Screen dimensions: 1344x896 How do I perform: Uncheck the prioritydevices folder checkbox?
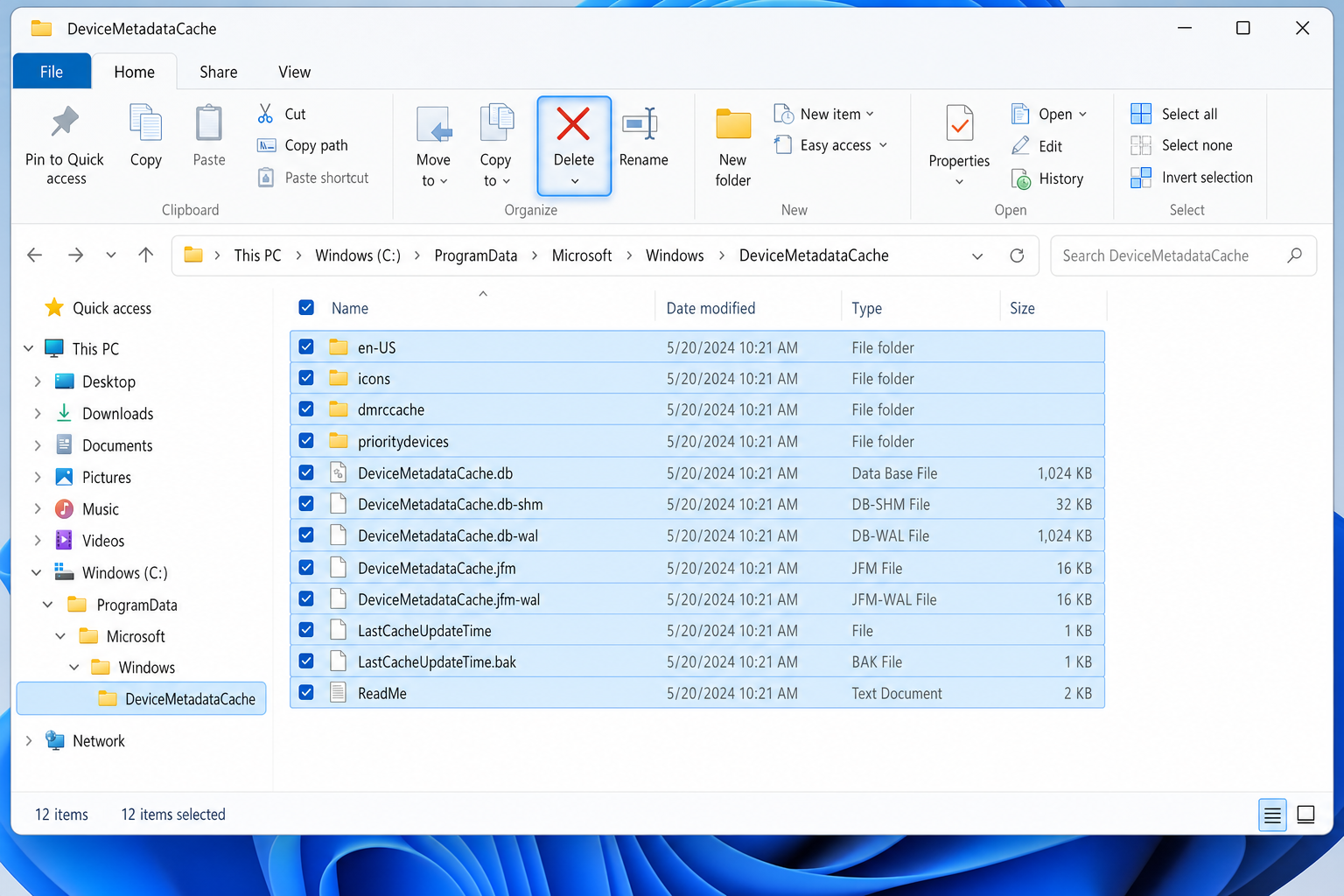pos(306,440)
